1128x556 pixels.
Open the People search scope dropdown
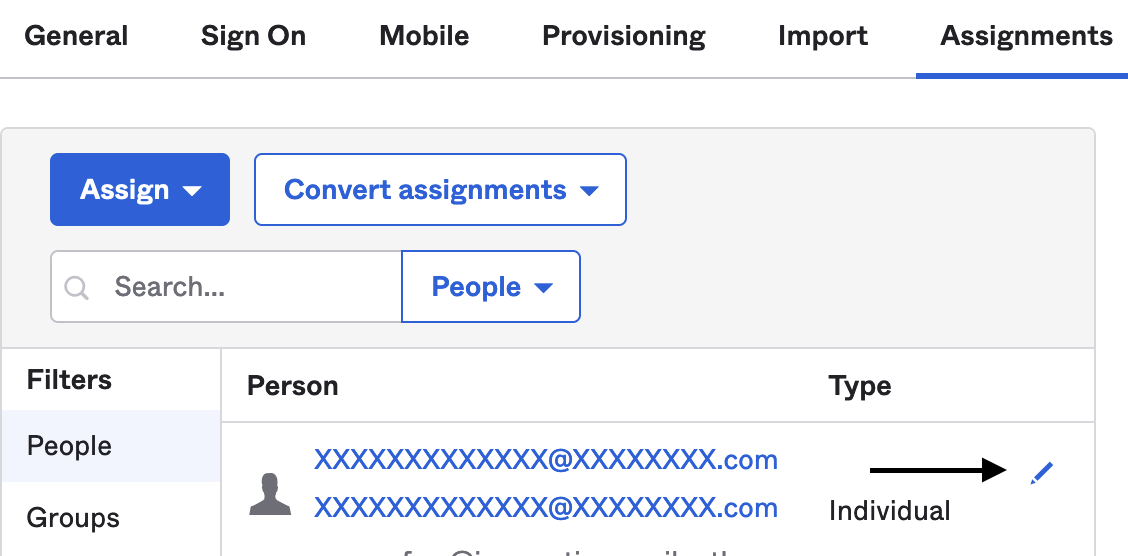[x=491, y=288]
